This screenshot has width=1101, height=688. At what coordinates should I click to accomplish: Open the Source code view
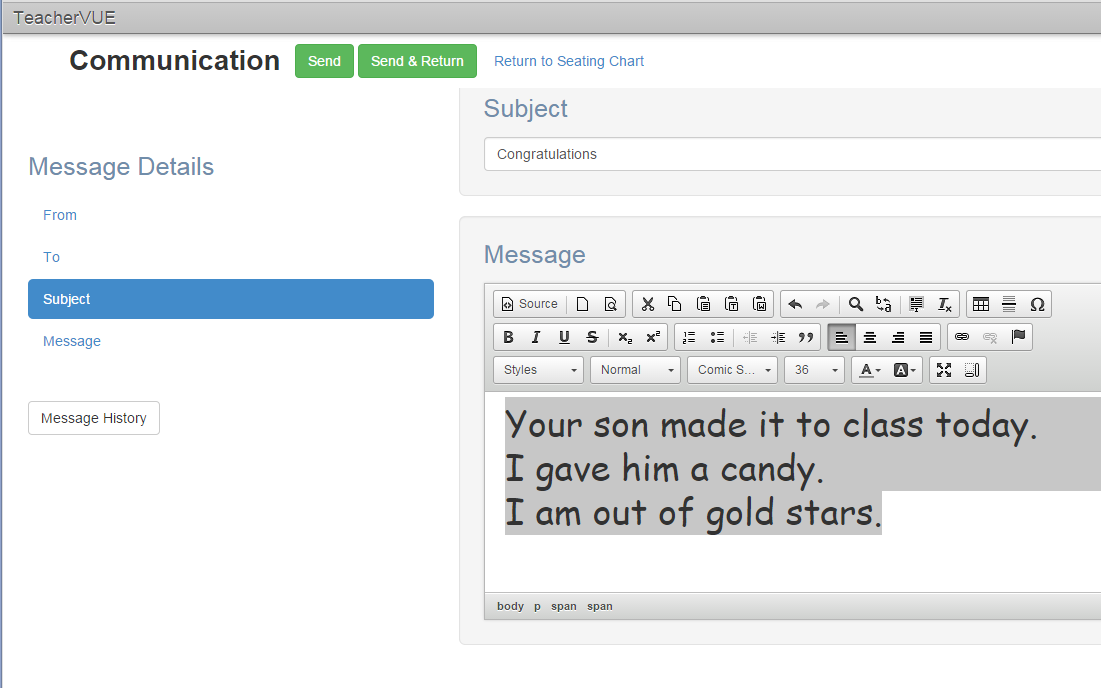[x=529, y=304]
